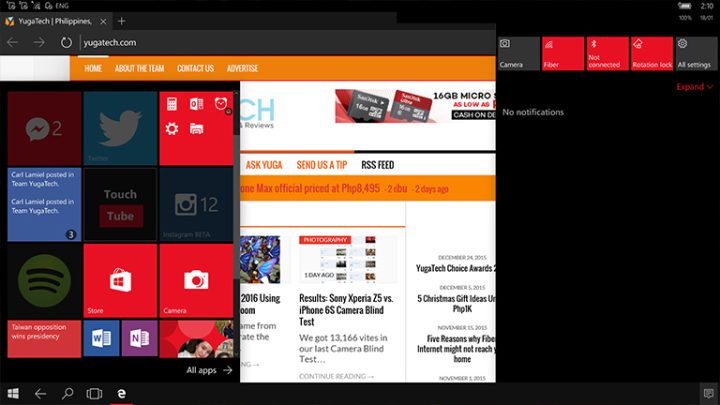Click the yugatech.com address bar
Screen dimensions: 720x405
(x=287, y=42)
